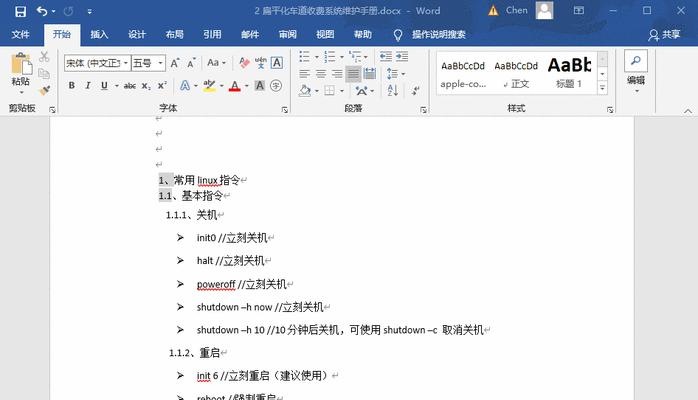Open the undo history dropdown arrow
This screenshot has width=698, height=400.
tap(53, 12)
